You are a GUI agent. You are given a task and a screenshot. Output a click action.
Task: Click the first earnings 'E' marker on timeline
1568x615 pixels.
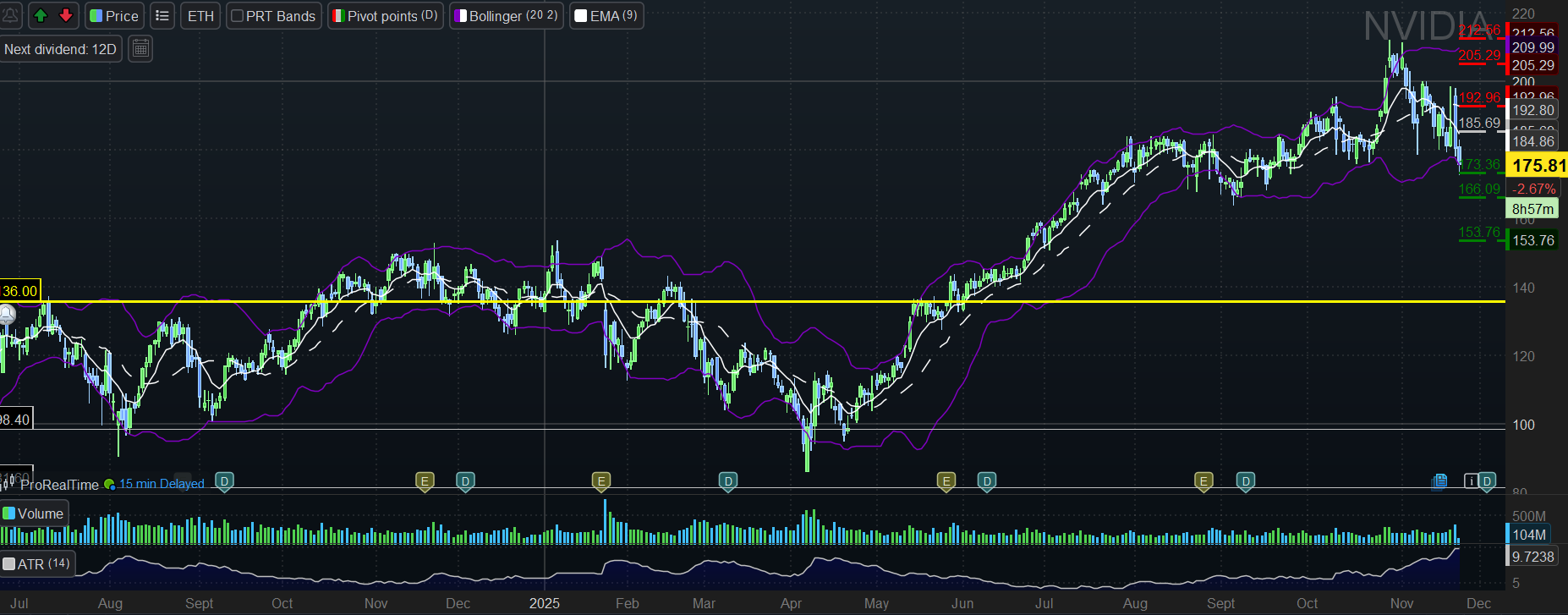[425, 481]
